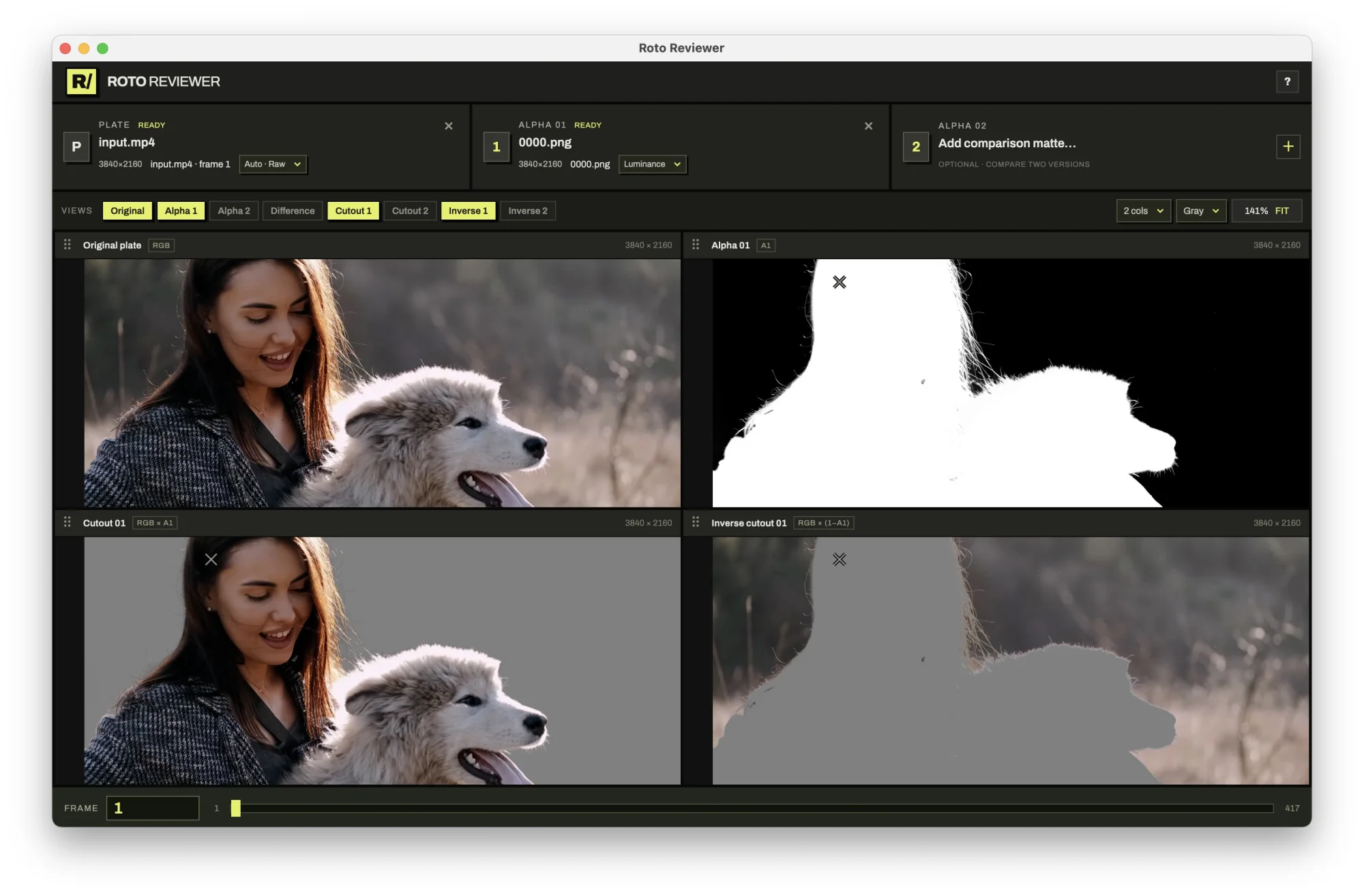Image resolution: width=1364 pixels, height=896 pixels.
Task: Click the frame timeline slider handle
Action: click(236, 808)
